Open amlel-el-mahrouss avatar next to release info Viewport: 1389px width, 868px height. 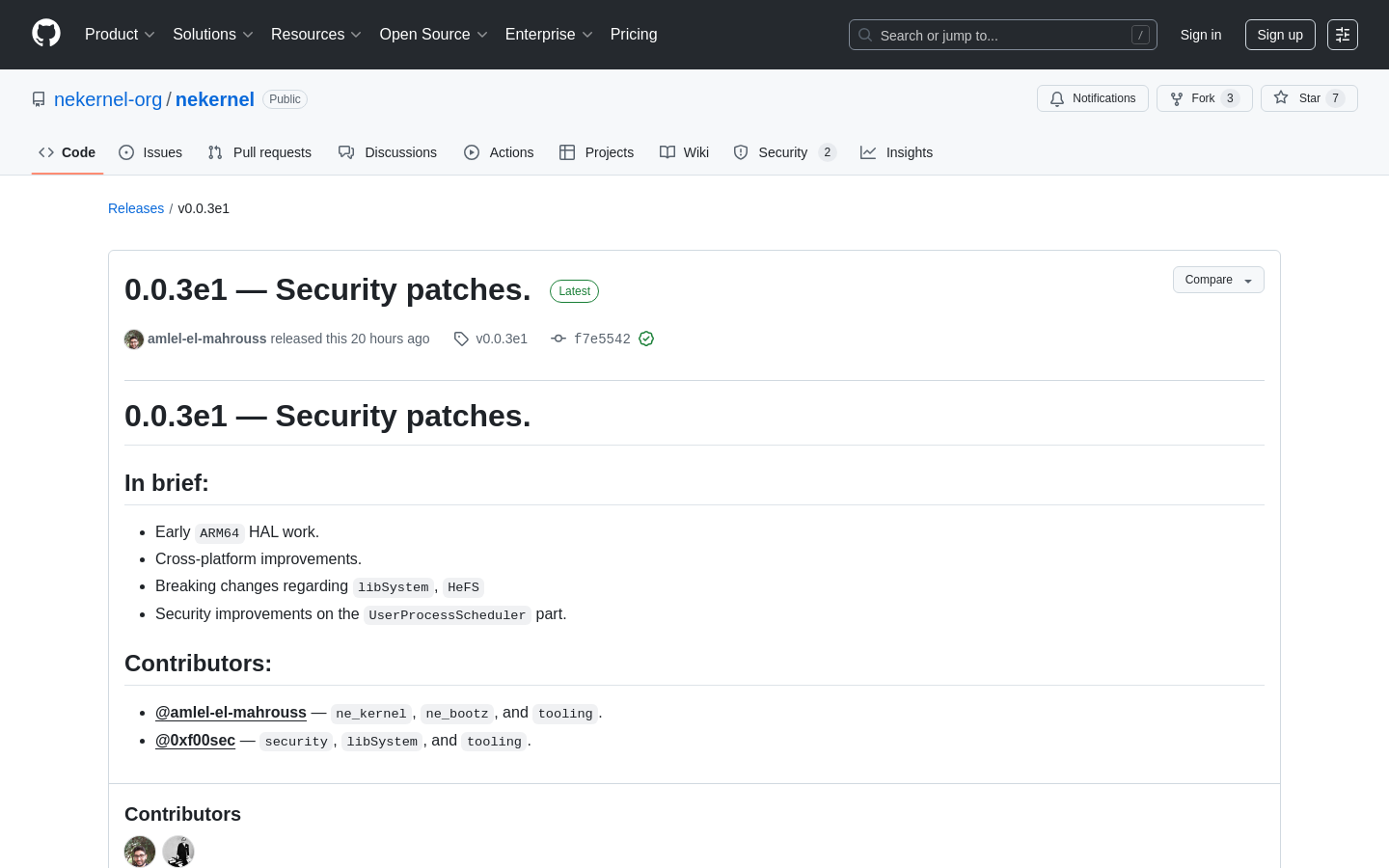[134, 339]
